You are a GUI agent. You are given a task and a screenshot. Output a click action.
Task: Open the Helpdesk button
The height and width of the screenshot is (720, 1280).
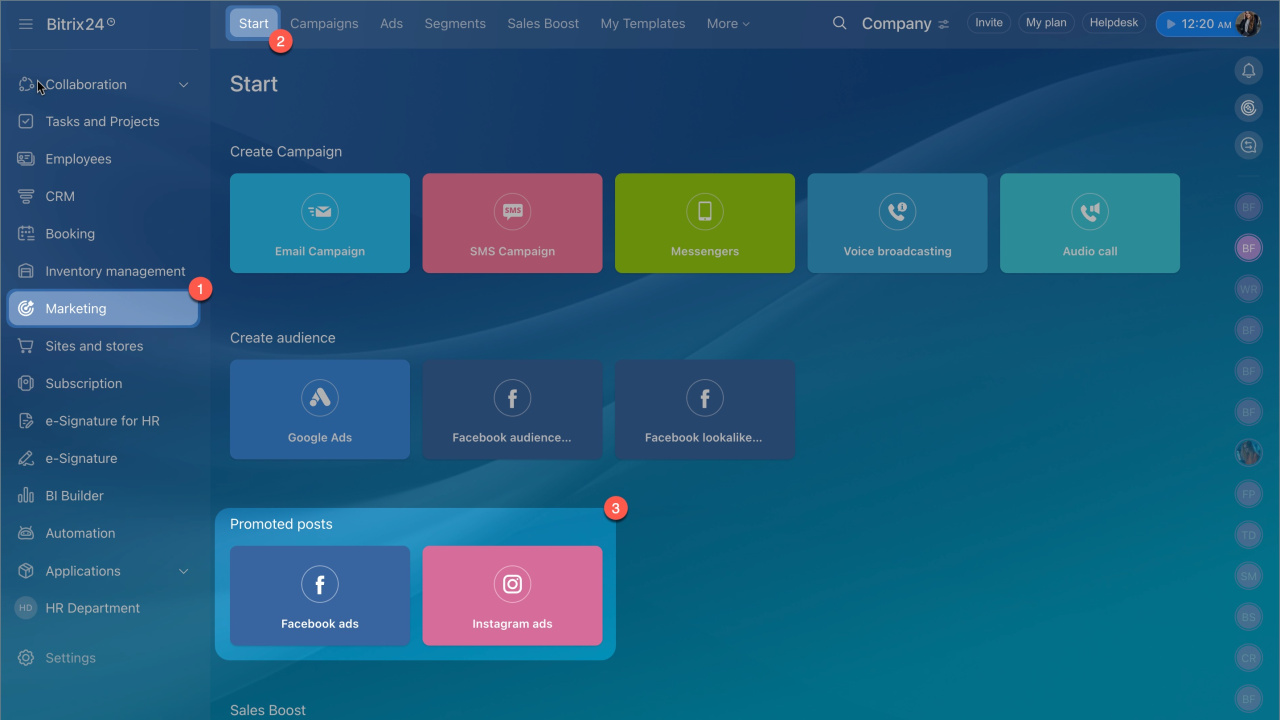1114,23
